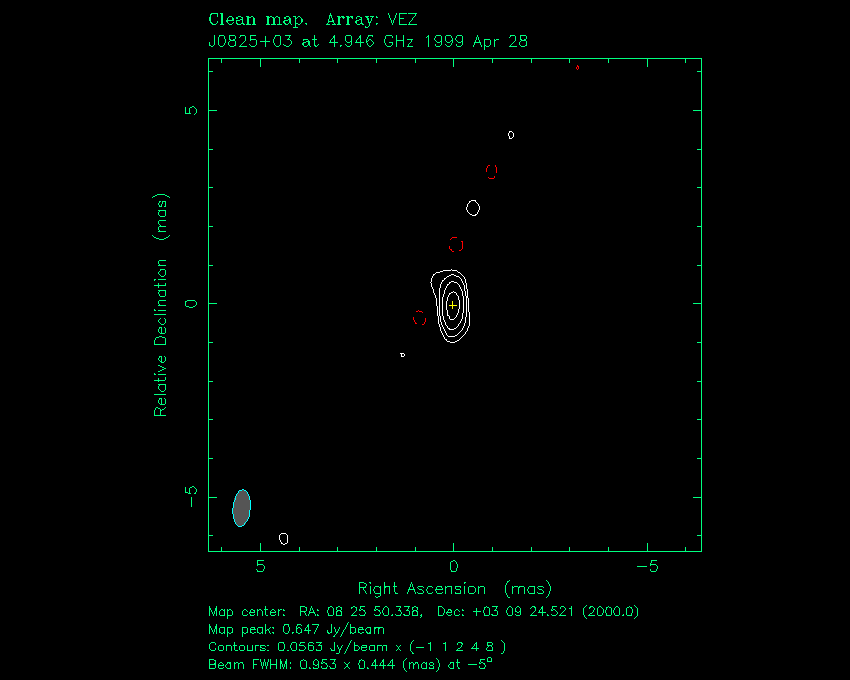Click the "Map center: RA: 08 25 50.338" line

tap(423, 612)
